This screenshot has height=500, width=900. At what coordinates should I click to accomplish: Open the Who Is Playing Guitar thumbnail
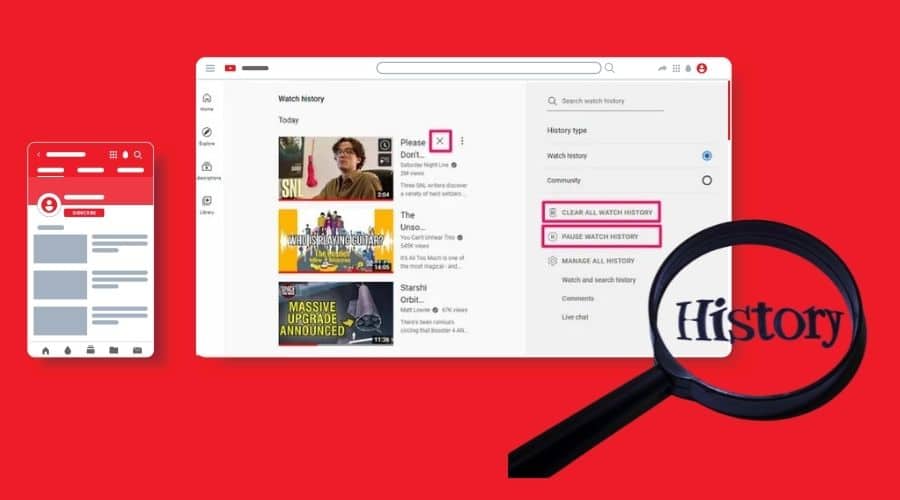pos(336,241)
